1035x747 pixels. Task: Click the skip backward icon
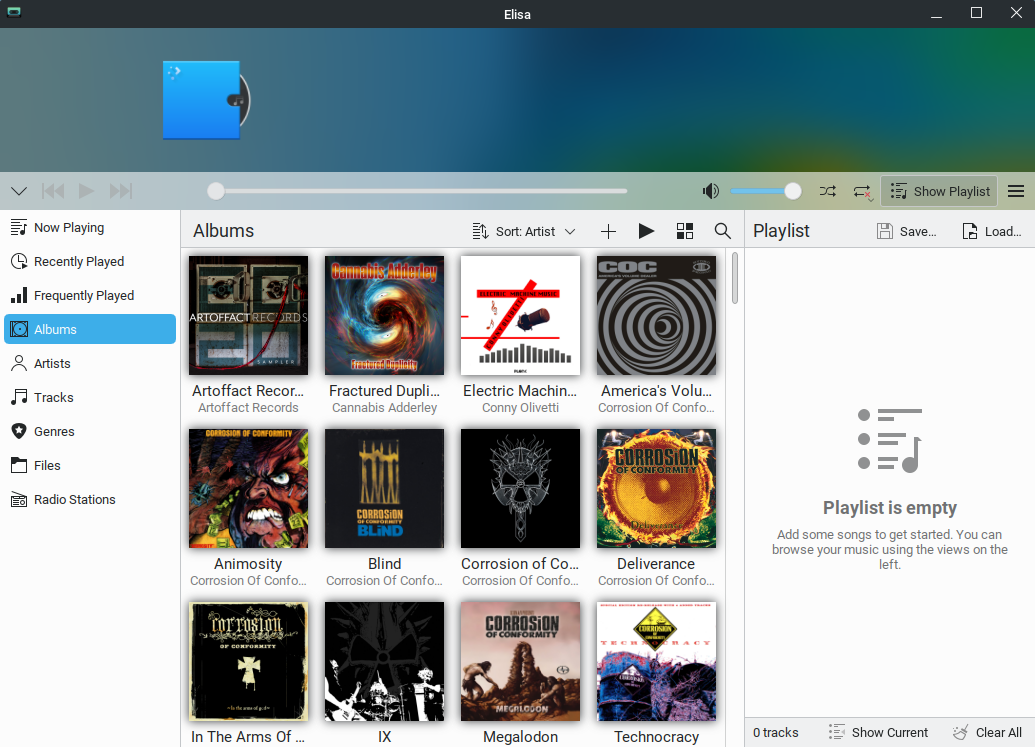click(x=53, y=191)
